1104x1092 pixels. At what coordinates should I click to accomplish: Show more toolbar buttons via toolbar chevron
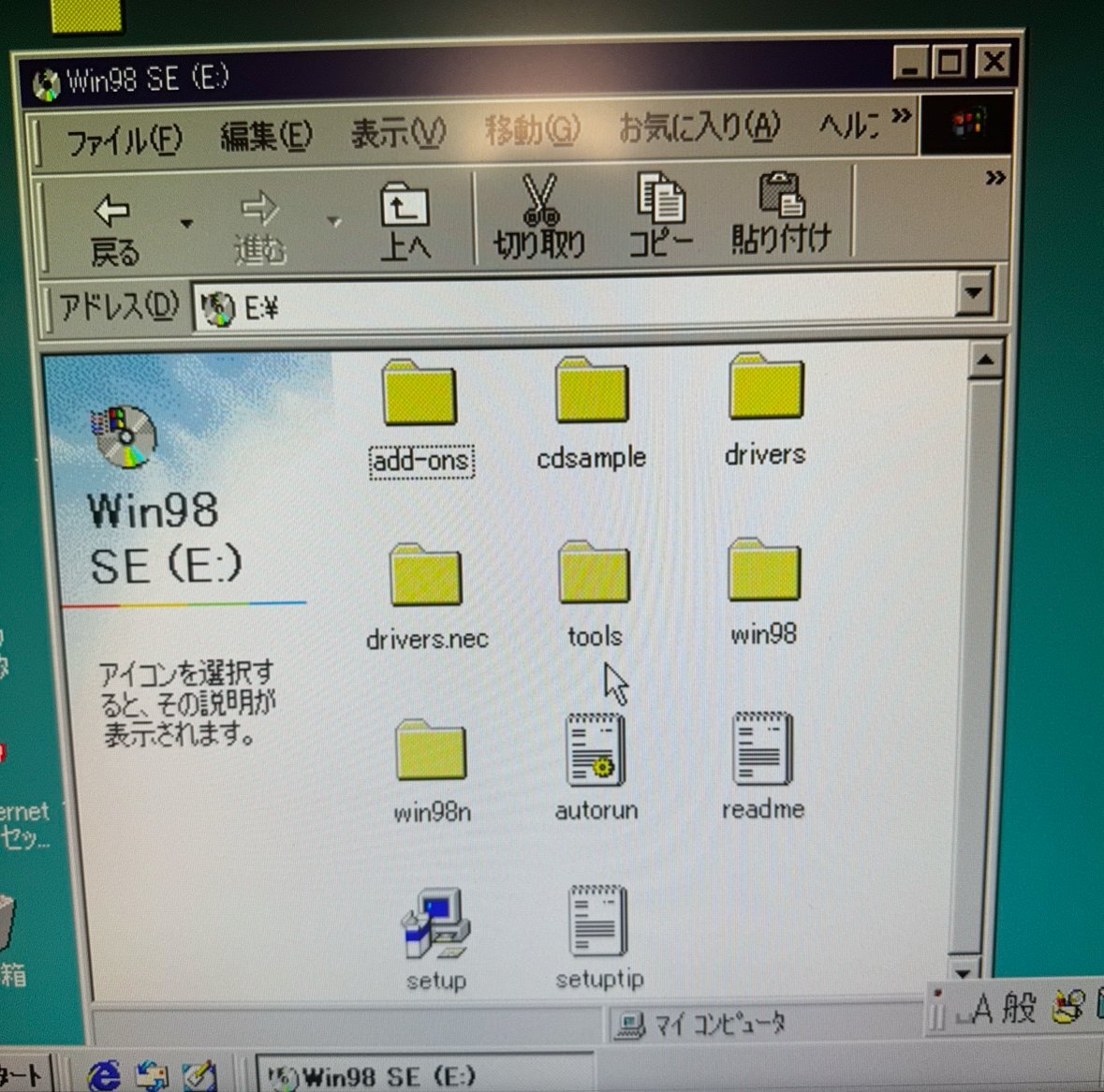click(x=994, y=177)
